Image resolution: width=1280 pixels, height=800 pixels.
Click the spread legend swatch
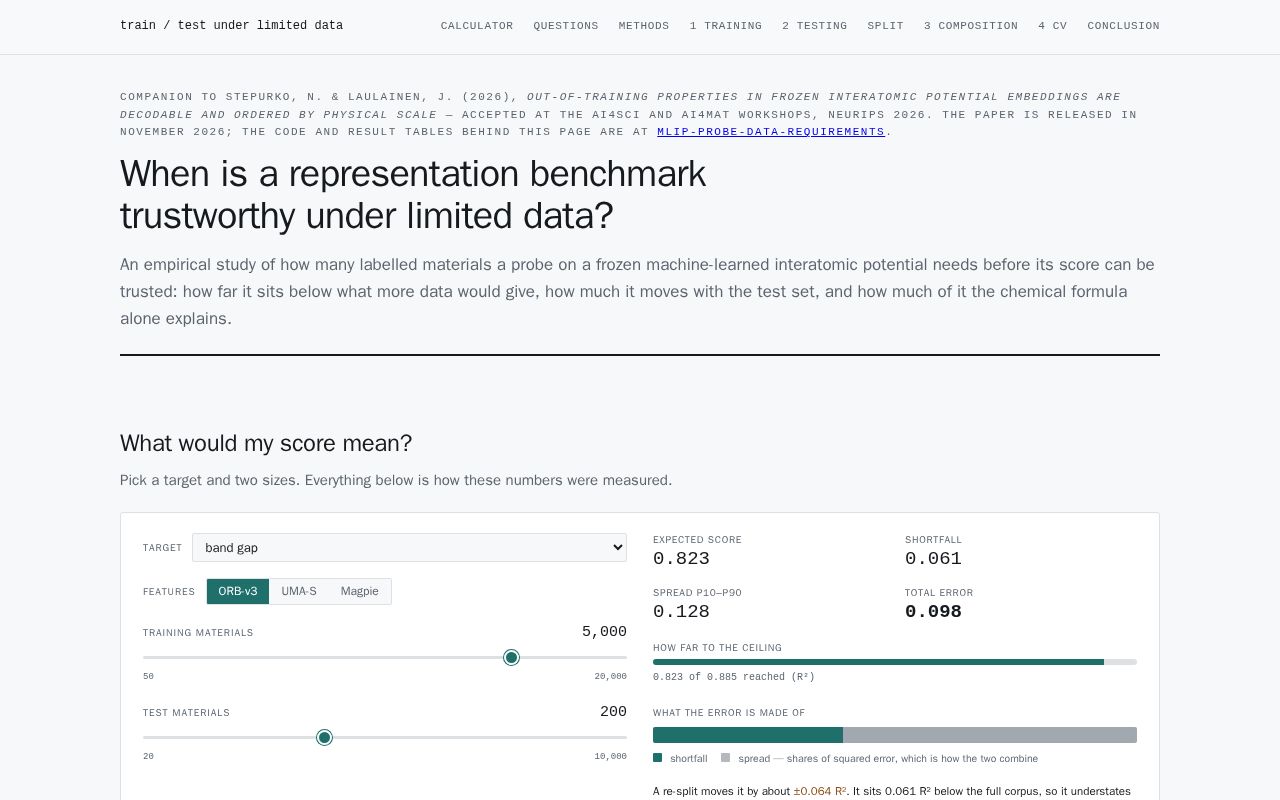[x=725, y=758]
